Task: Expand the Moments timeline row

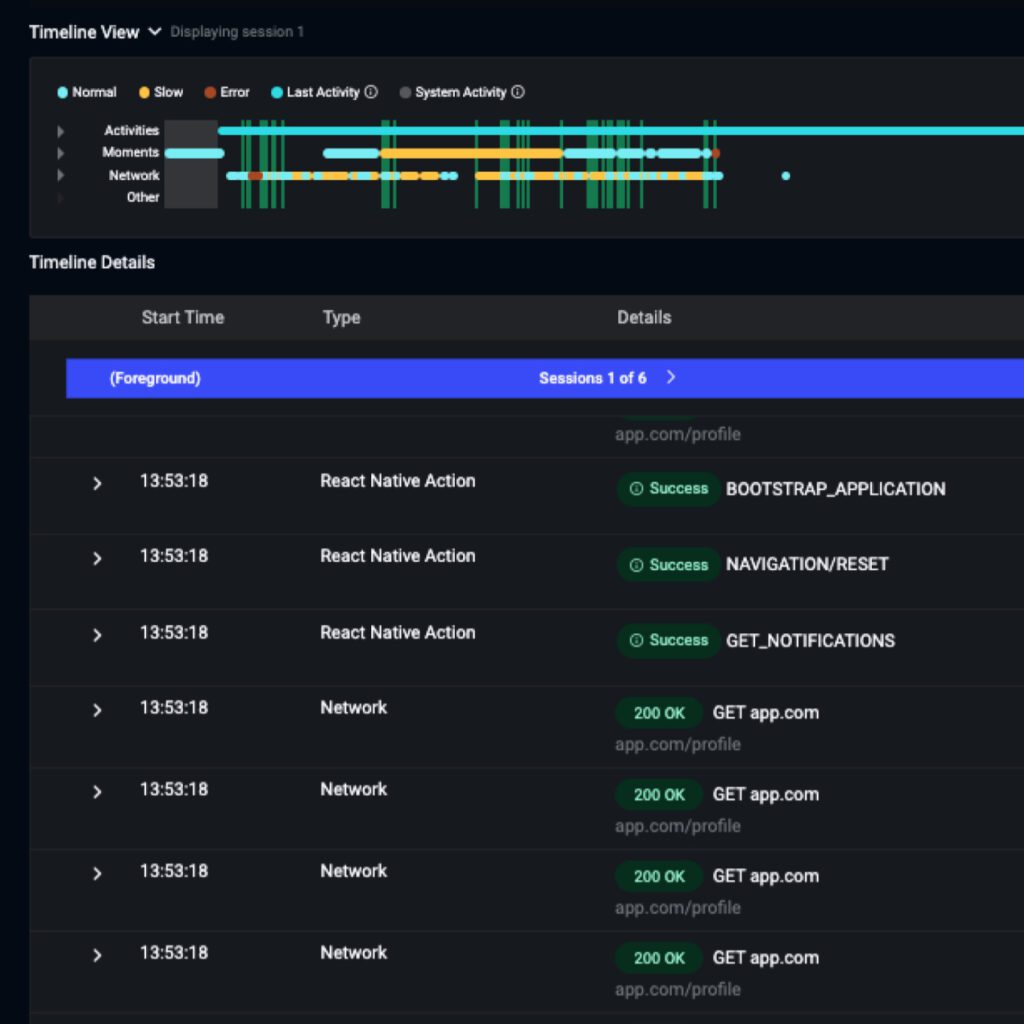Action: (x=61, y=153)
